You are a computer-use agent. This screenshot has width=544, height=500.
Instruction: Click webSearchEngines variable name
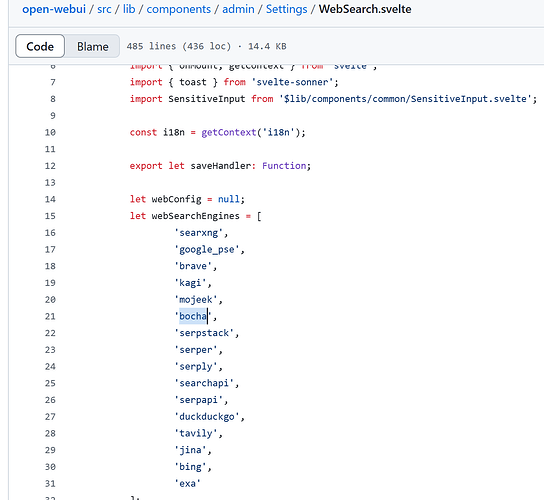click(195, 216)
